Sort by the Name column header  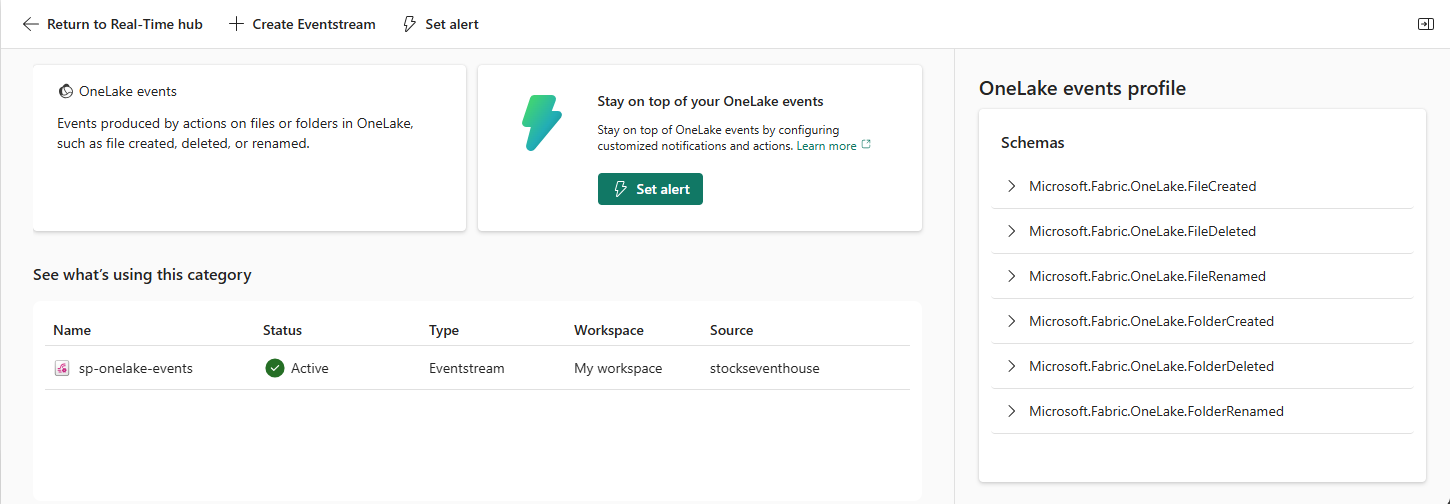coord(72,330)
